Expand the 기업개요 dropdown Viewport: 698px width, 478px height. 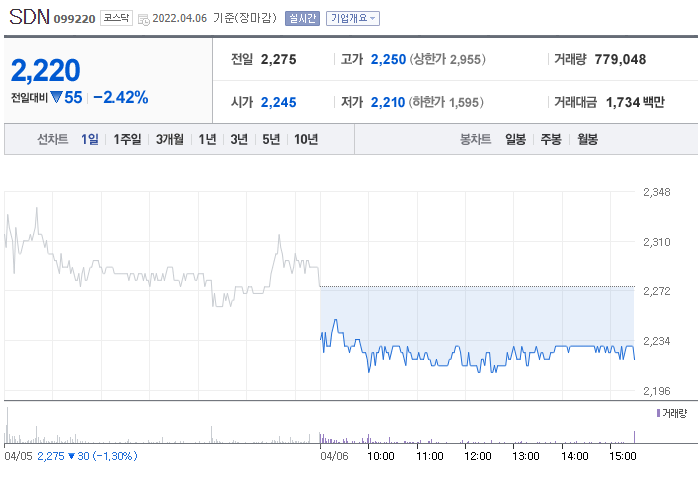point(353,18)
